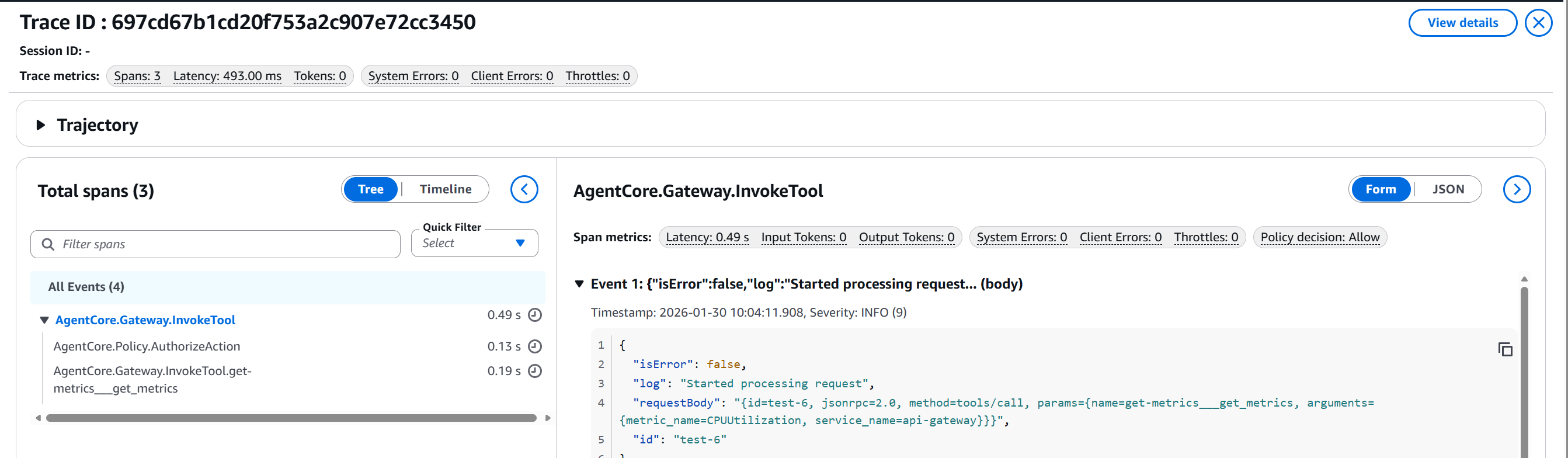The image size is (1568, 458).
Task: Expand the Trajectory section
Action: pyautogui.click(x=41, y=125)
